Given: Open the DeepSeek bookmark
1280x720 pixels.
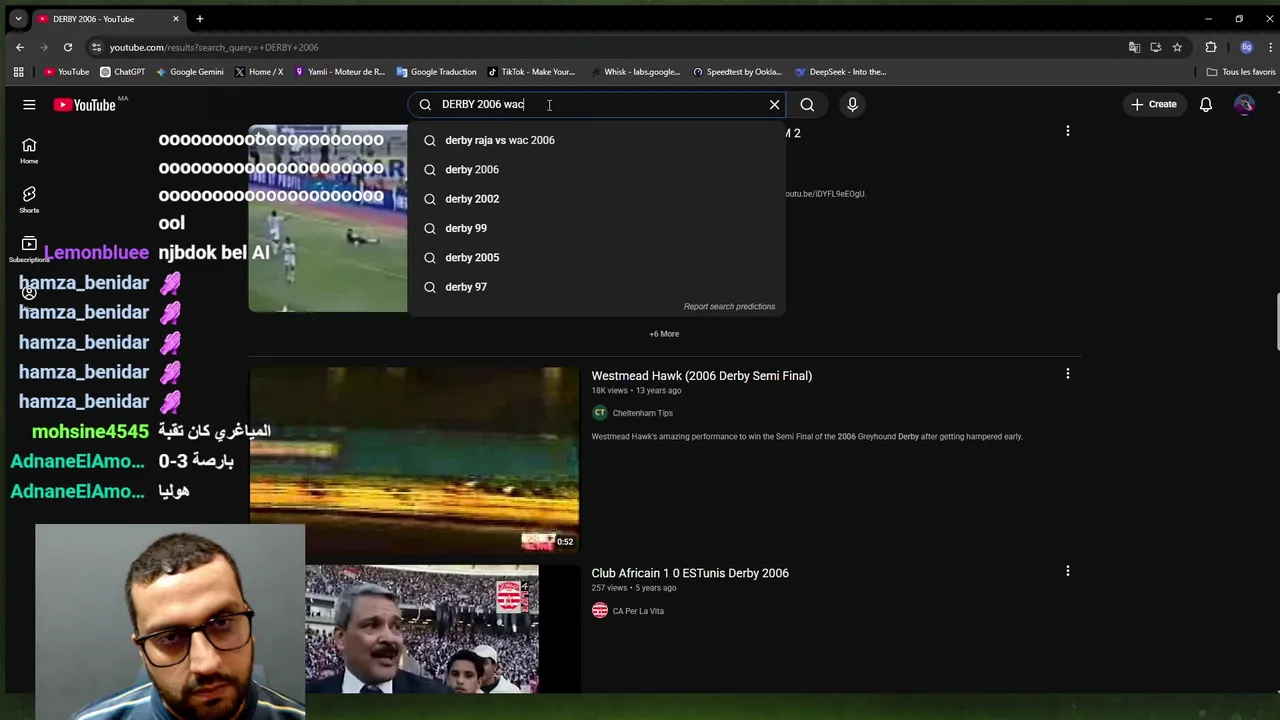Looking at the screenshot, I should pyautogui.click(x=841, y=72).
